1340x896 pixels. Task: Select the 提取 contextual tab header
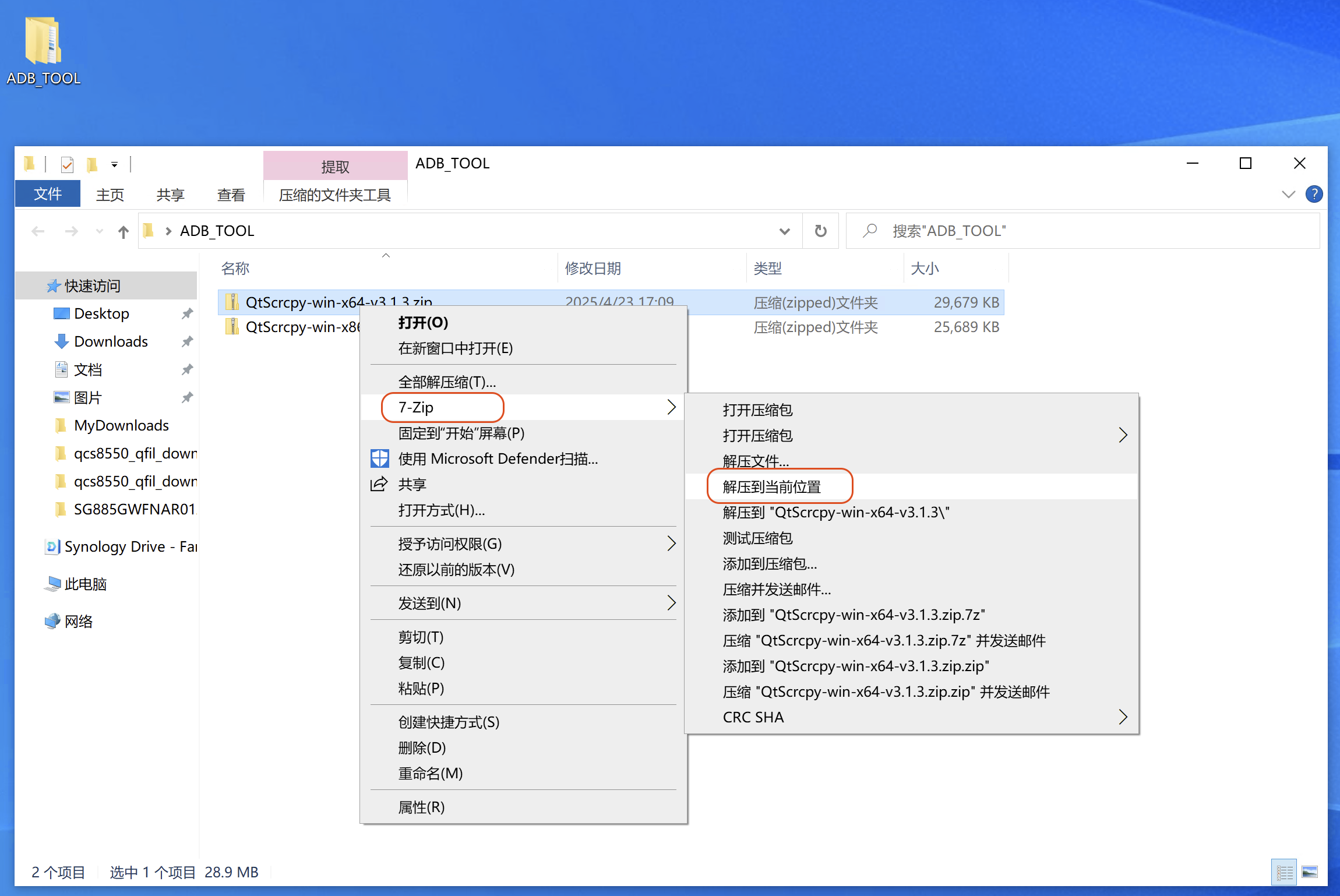pyautogui.click(x=335, y=167)
